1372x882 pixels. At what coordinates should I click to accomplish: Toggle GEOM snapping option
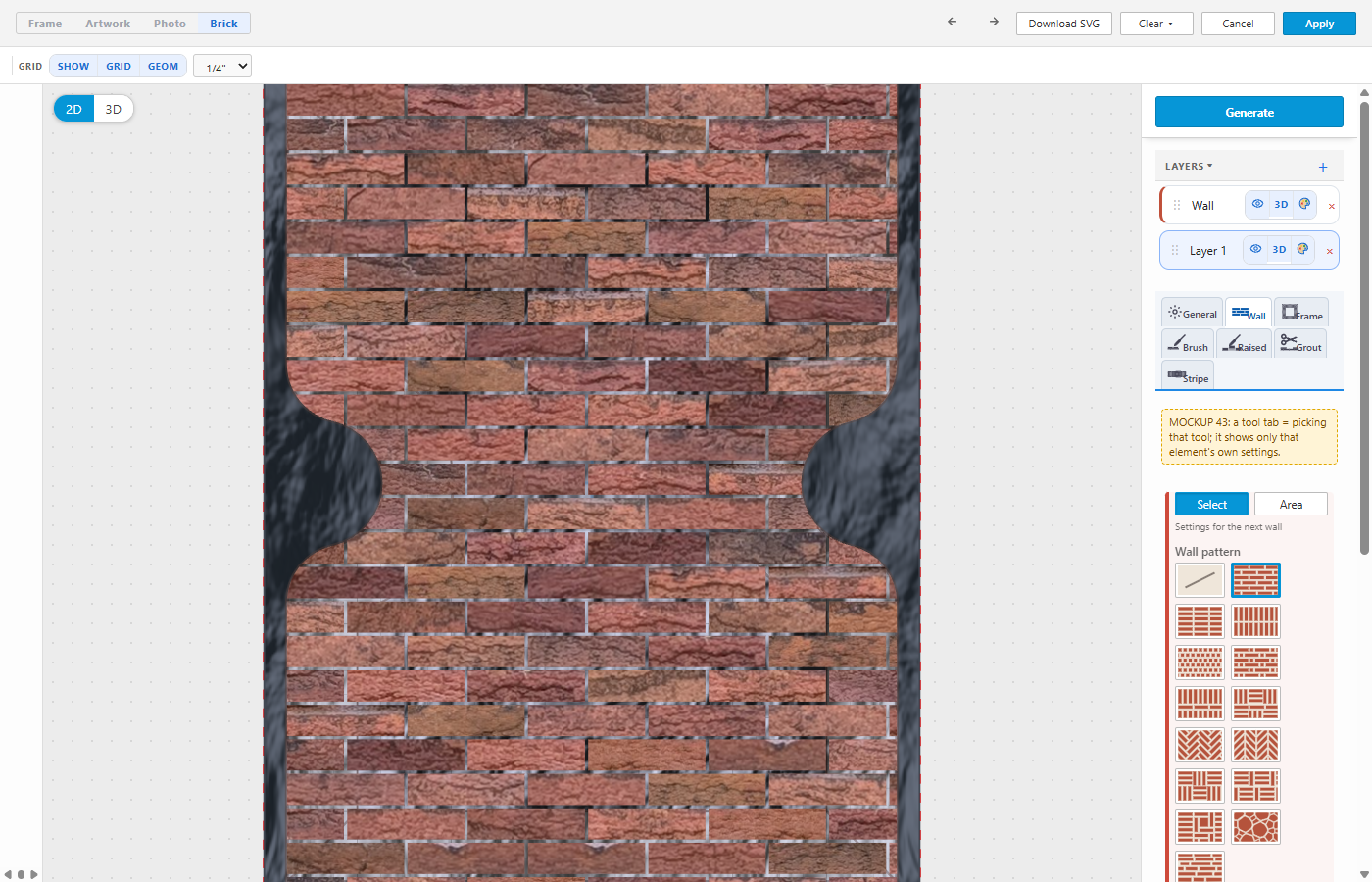(163, 66)
